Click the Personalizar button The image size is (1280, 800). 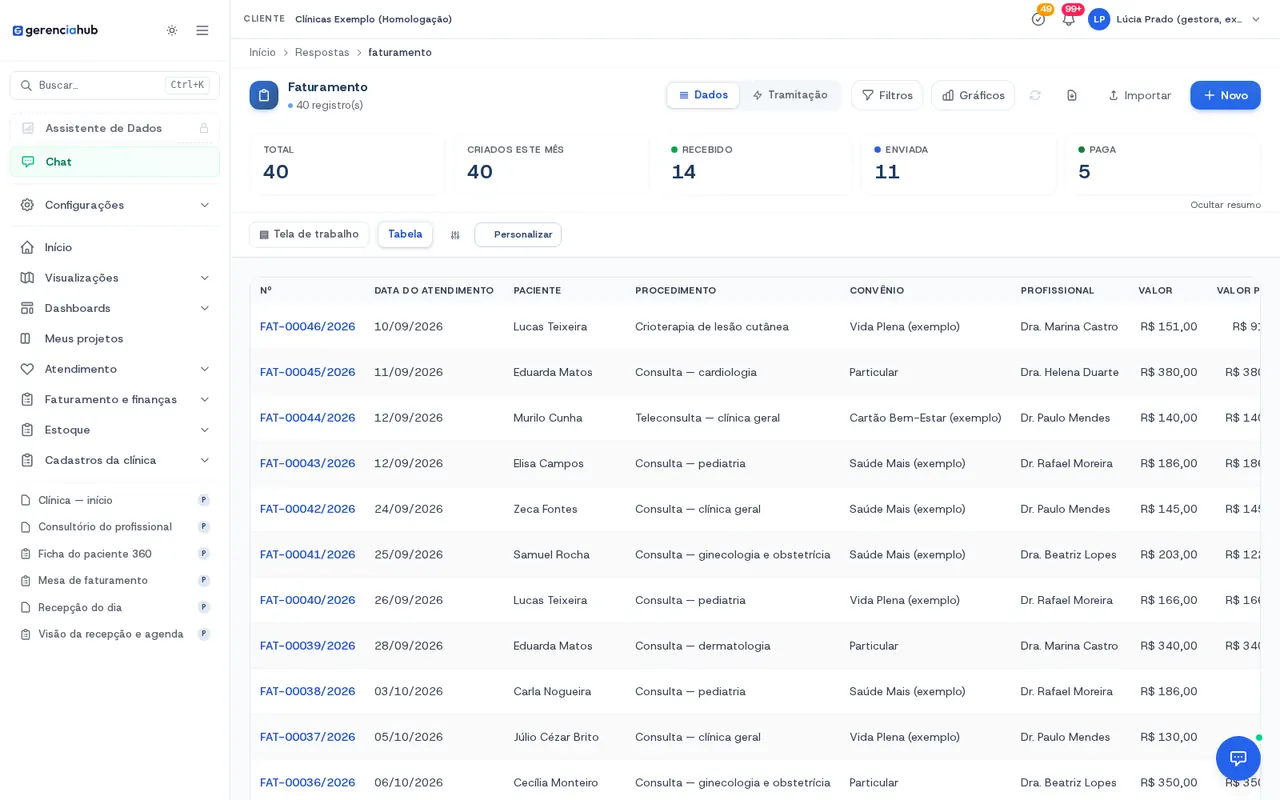[x=518, y=235]
